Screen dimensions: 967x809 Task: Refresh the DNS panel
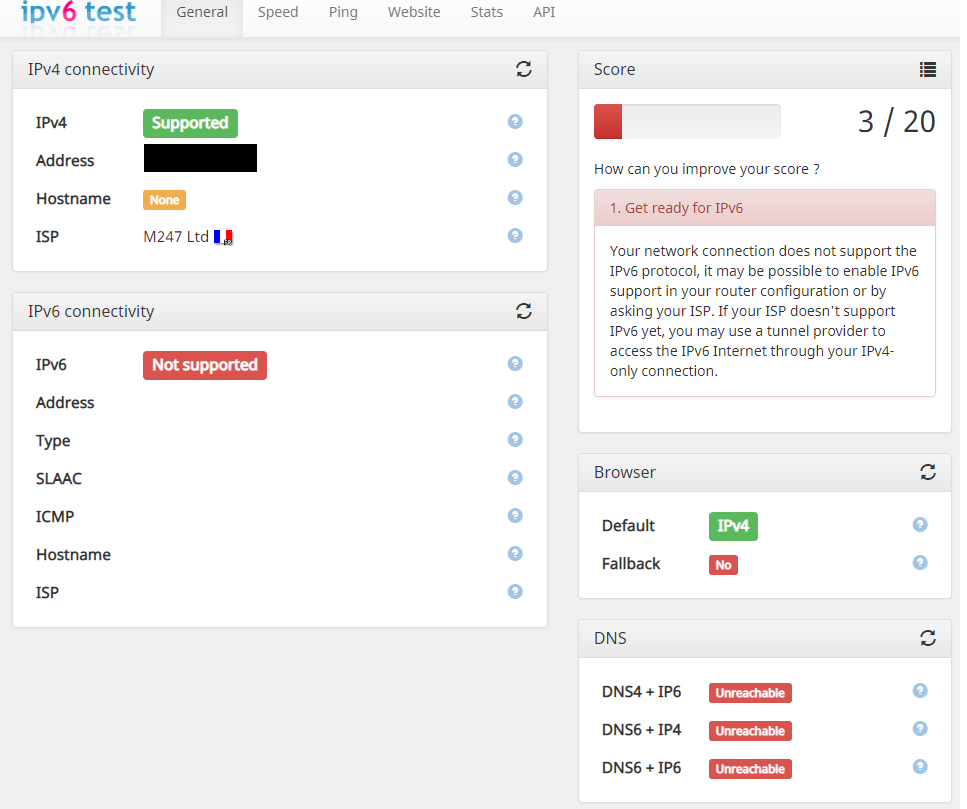coord(927,637)
